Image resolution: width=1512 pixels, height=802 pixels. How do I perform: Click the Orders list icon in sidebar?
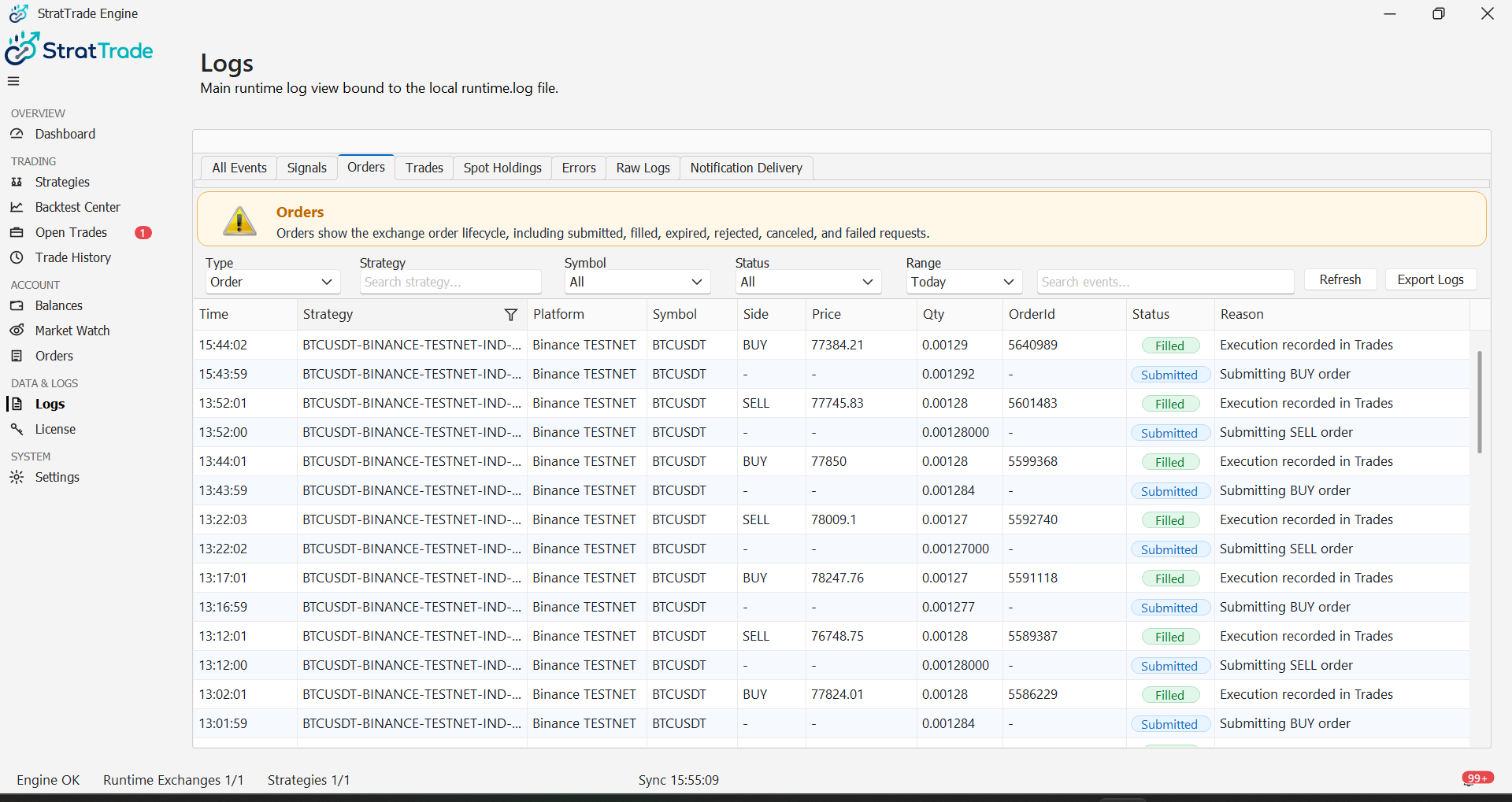(x=17, y=356)
